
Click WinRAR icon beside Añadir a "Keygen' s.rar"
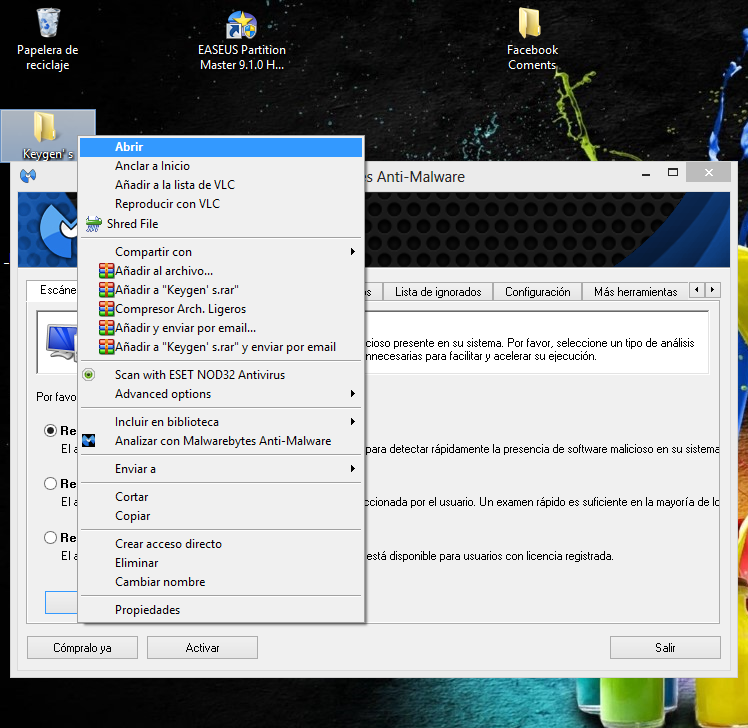coord(106,290)
